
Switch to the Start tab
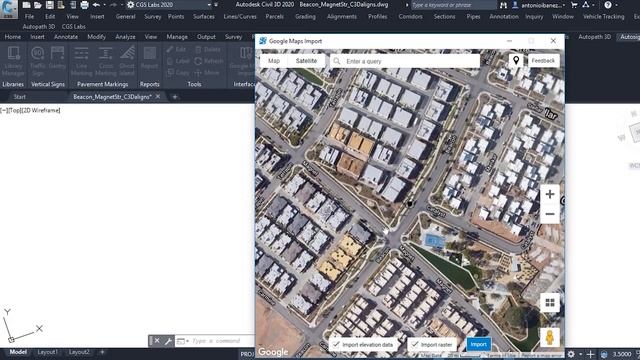tap(20, 97)
